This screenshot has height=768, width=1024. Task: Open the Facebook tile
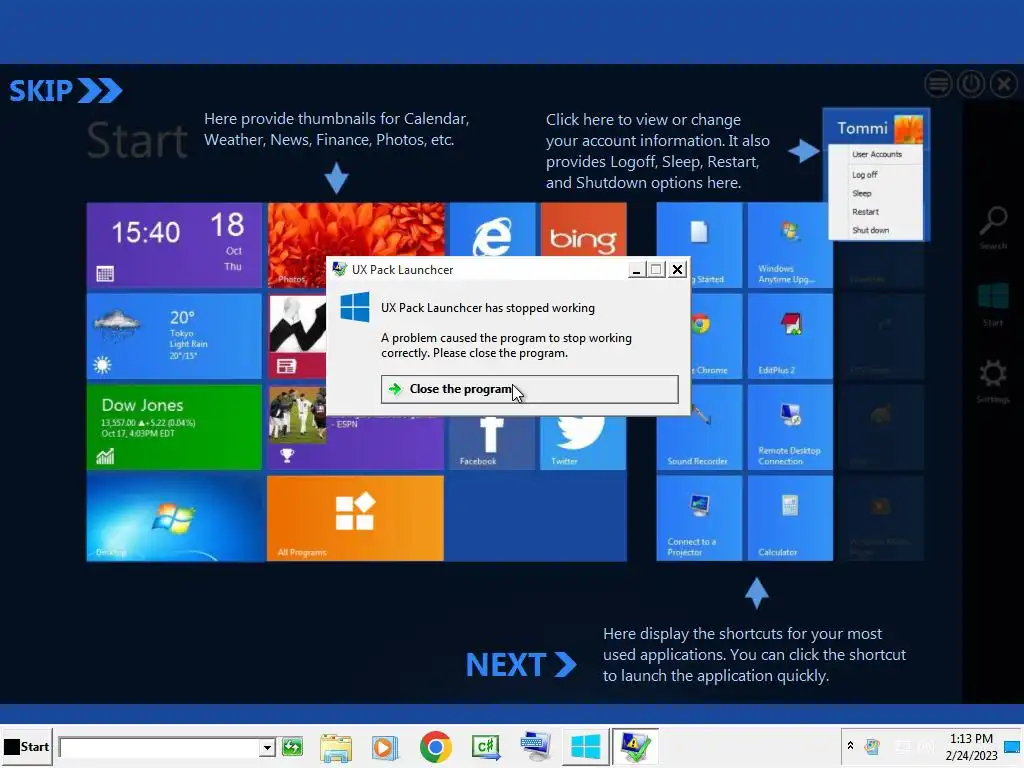tap(492, 443)
